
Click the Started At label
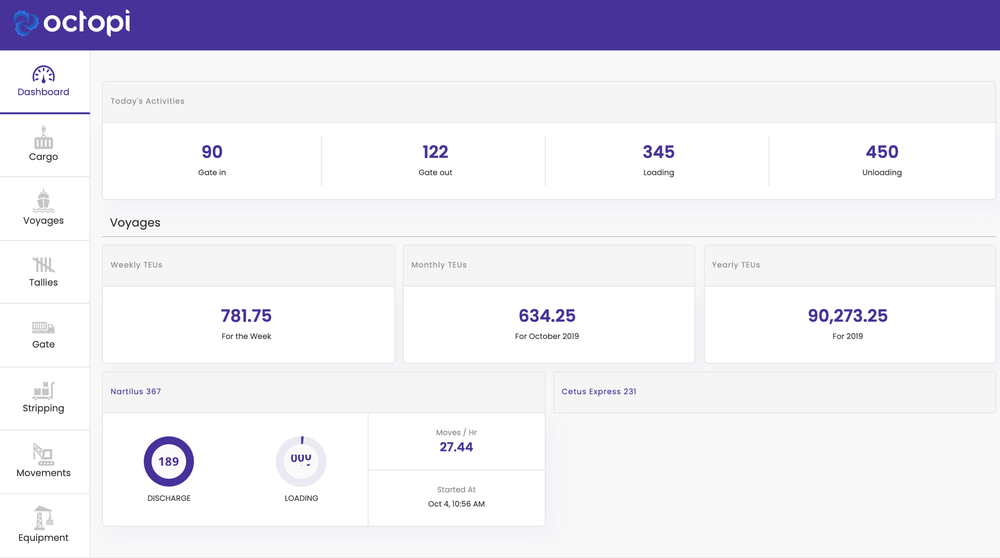point(457,490)
